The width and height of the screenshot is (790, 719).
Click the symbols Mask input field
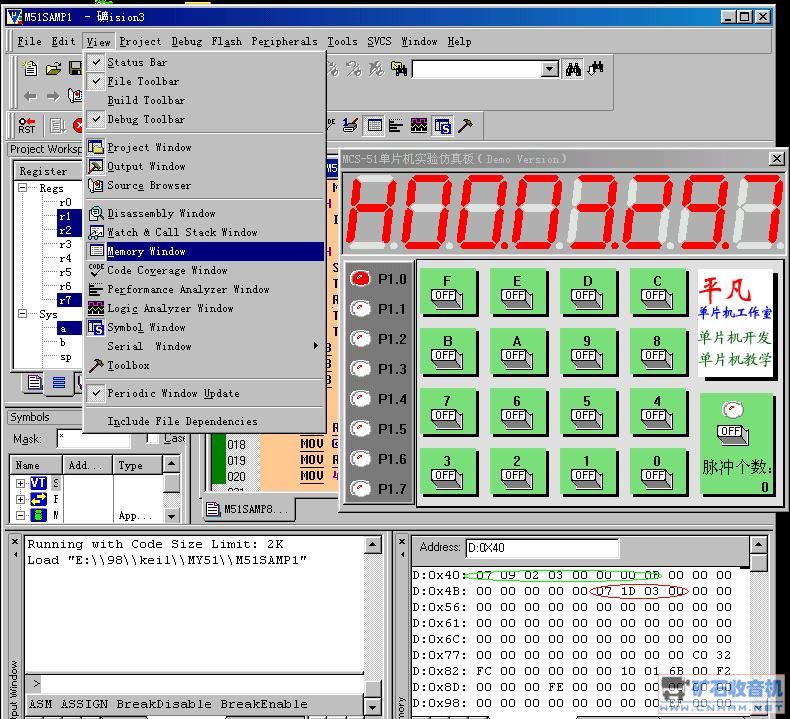[94, 438]
